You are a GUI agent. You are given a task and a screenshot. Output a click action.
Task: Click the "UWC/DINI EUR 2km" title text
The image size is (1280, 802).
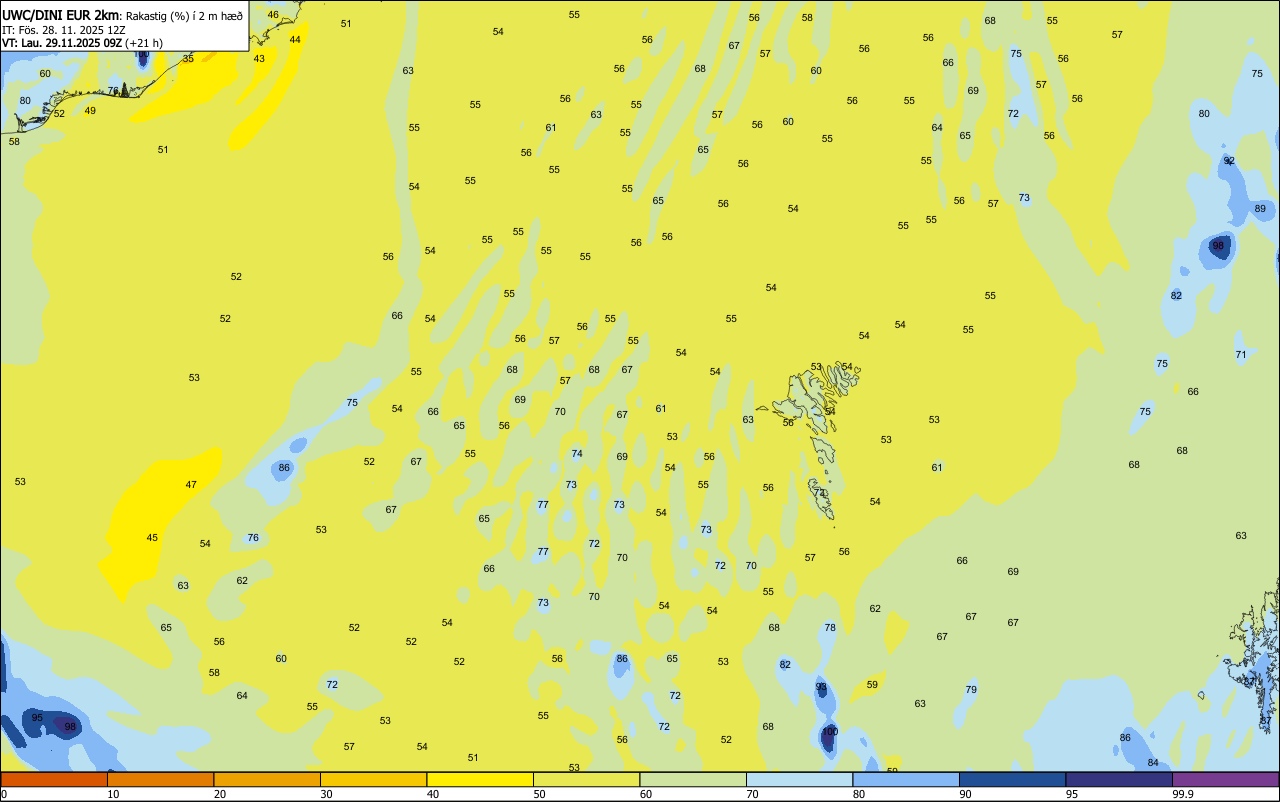[61, 15]
